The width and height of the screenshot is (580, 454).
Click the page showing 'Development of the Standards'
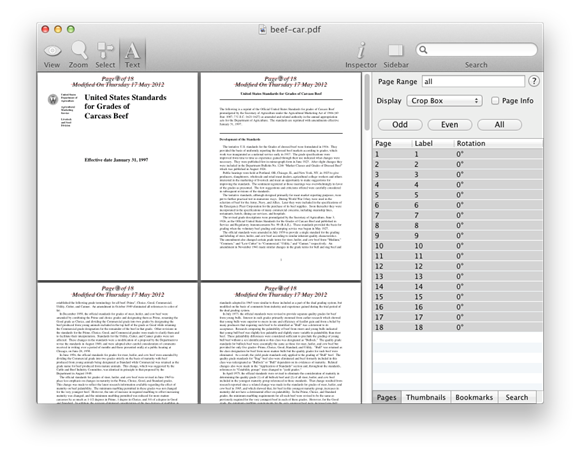pyautogui.click(x=281, y=176)
